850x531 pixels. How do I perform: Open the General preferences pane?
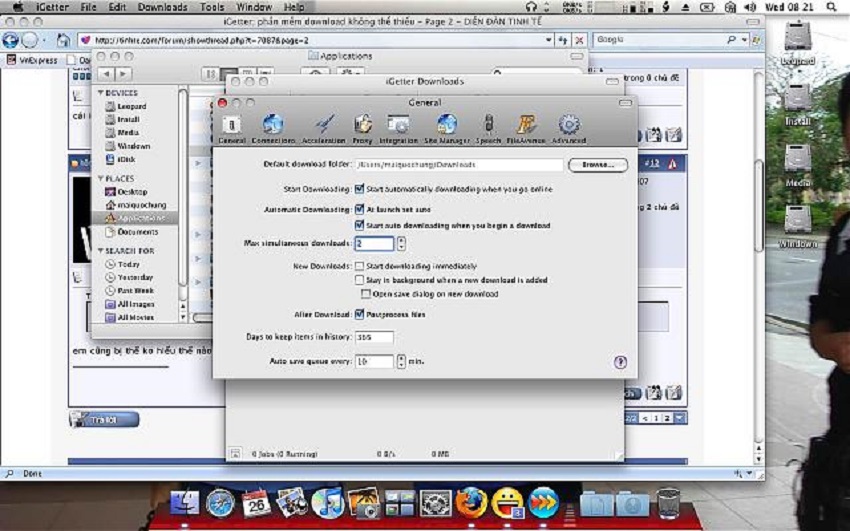click(x=231, y=129)
